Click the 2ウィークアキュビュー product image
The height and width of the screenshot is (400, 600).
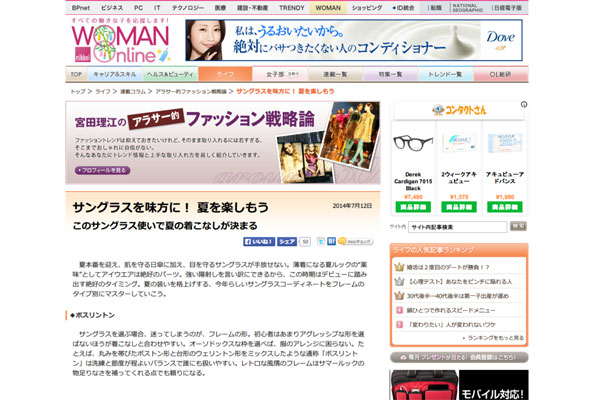[x=459, y=142]
